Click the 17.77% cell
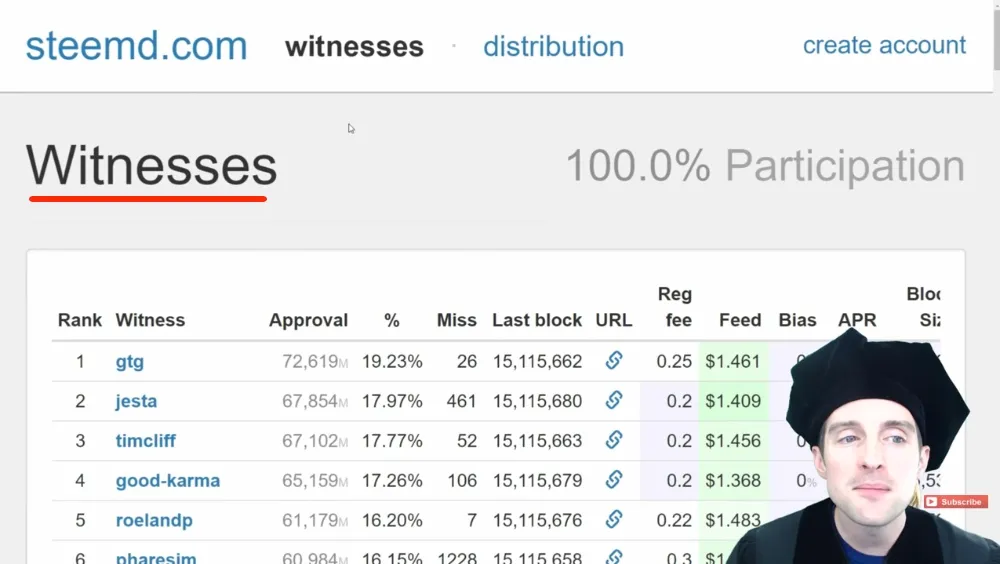Viewport: 1000px width, 564px height. (x=392, y=441)
